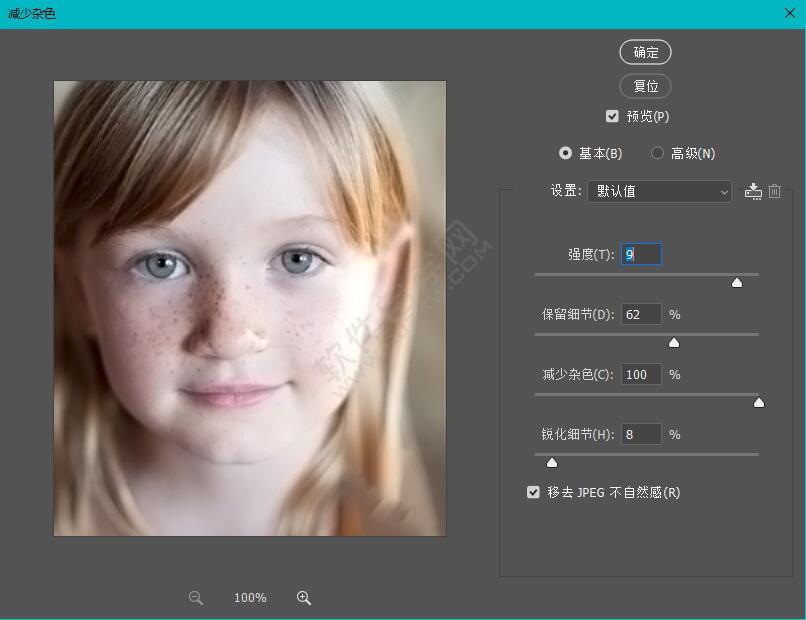Disable 移去 JPEG 不自然感 checkbox
The height and width of the screenshot is (620, 806).
click(x=533, y=493)
